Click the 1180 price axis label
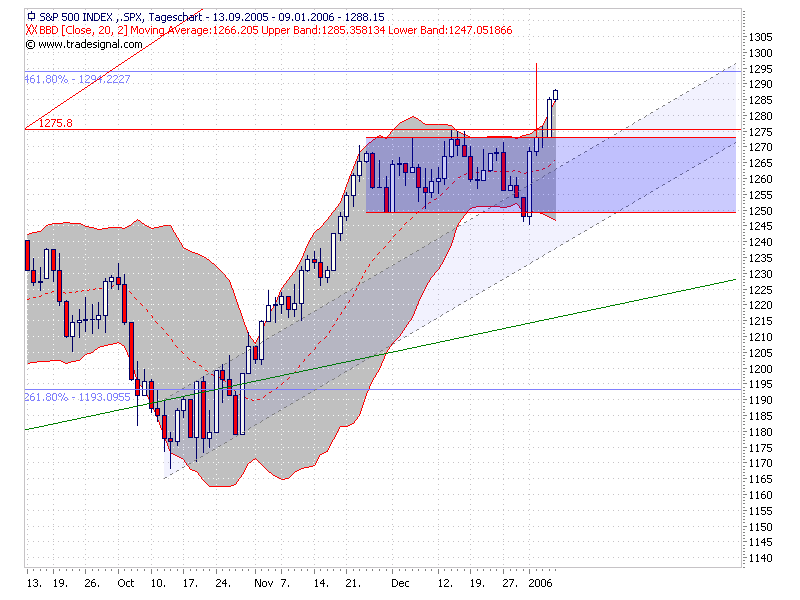800x600 pixels. point(760,432)
